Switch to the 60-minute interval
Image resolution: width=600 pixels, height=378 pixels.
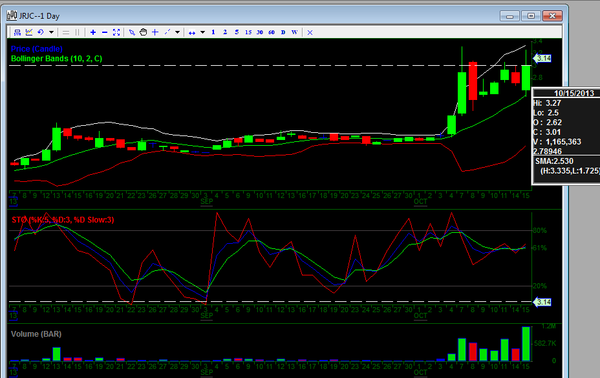point(271,33)
